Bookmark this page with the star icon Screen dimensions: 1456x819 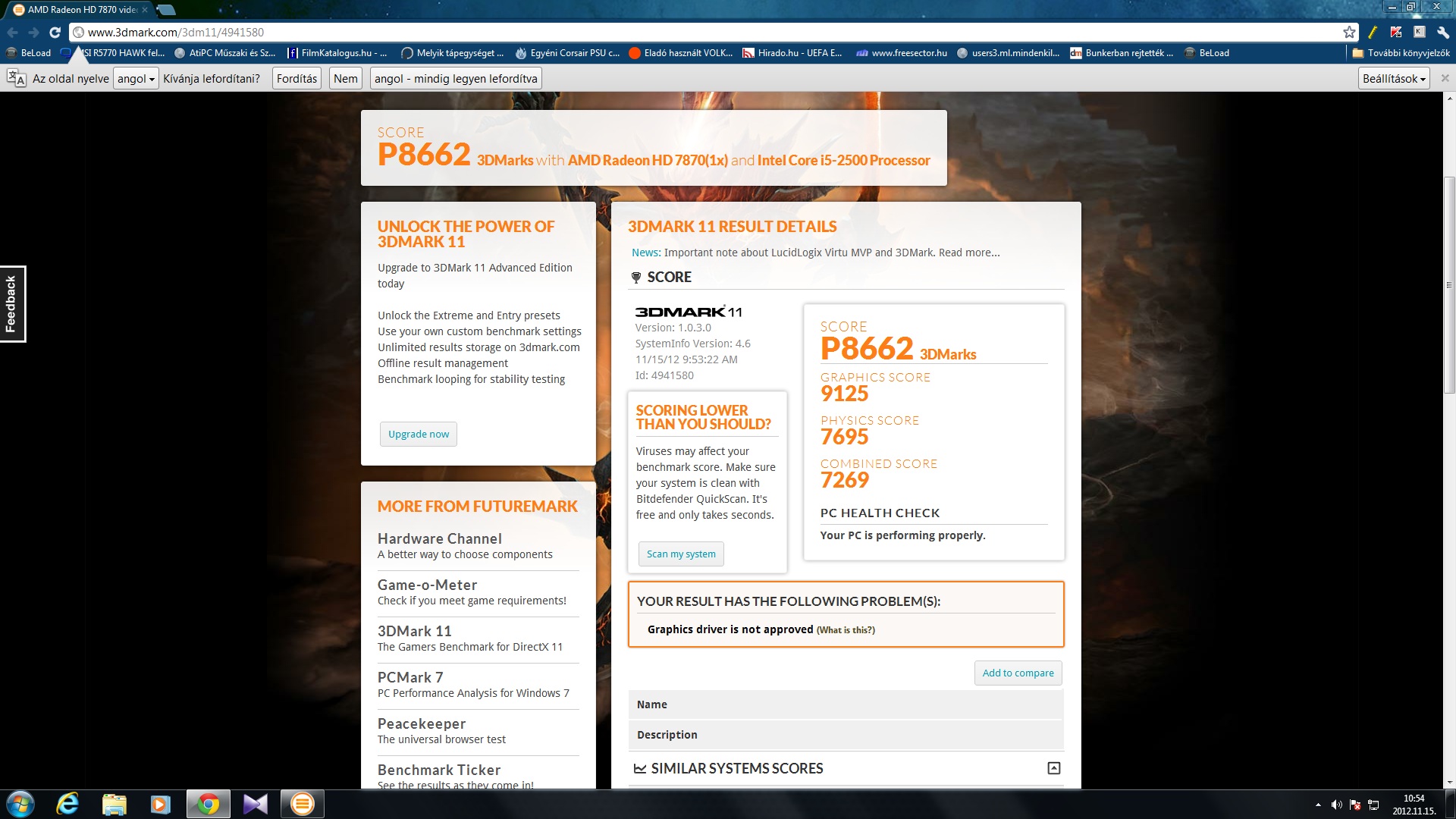[1349, 33]
